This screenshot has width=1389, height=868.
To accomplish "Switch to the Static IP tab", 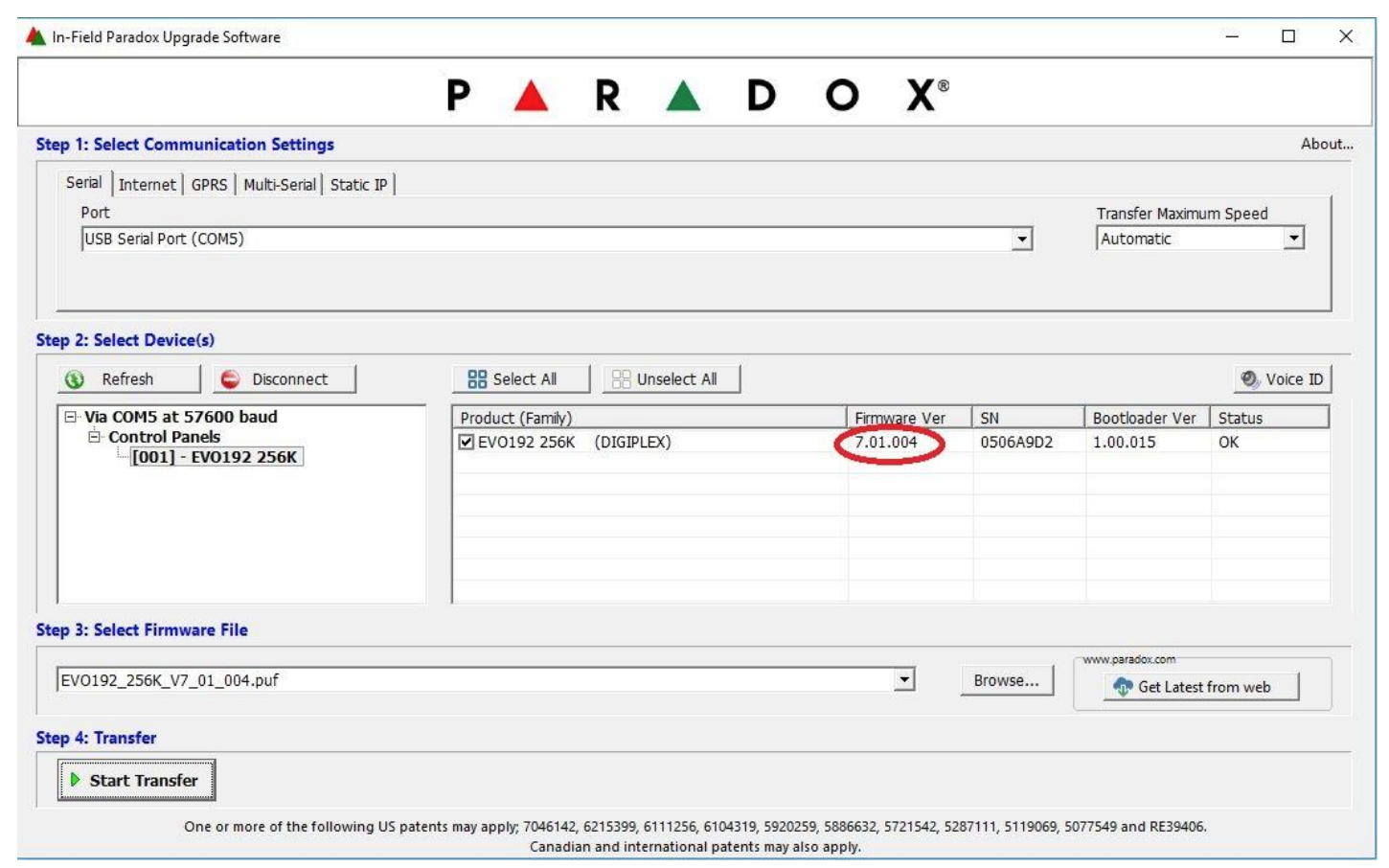I will click(358, 185).
